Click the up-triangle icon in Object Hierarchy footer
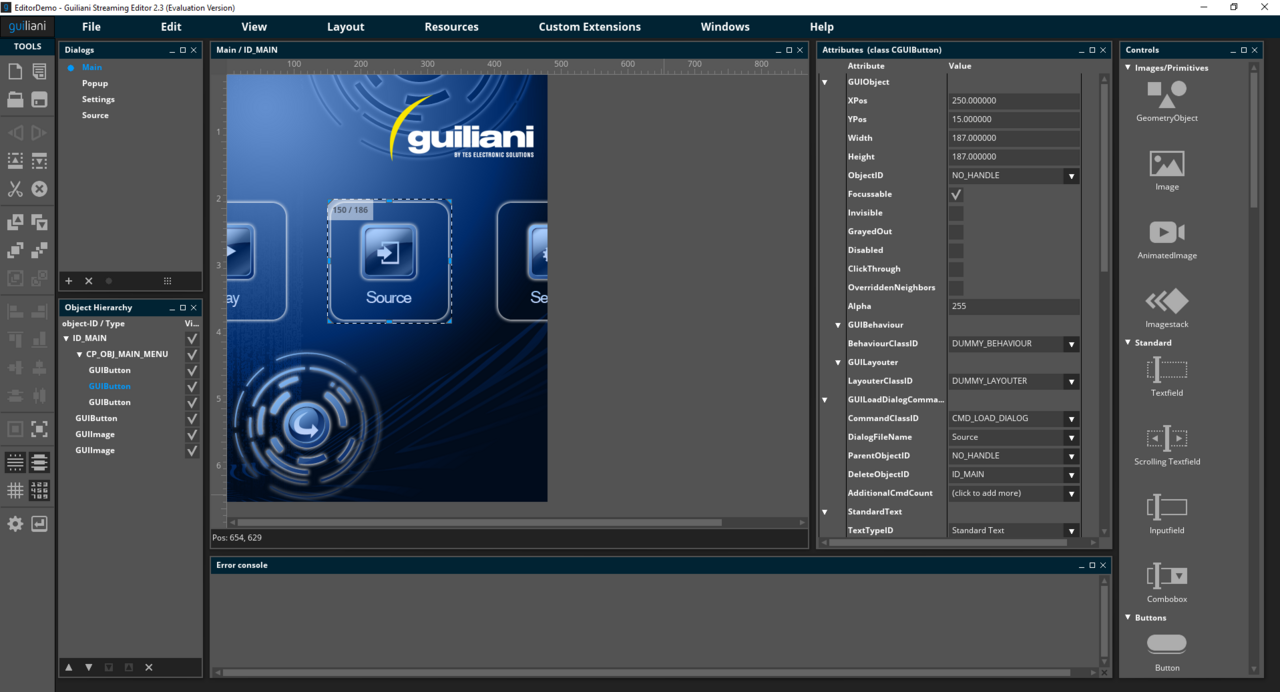Image resolution: width=1280 pixels, height=692 pixels. click(69, 667)
